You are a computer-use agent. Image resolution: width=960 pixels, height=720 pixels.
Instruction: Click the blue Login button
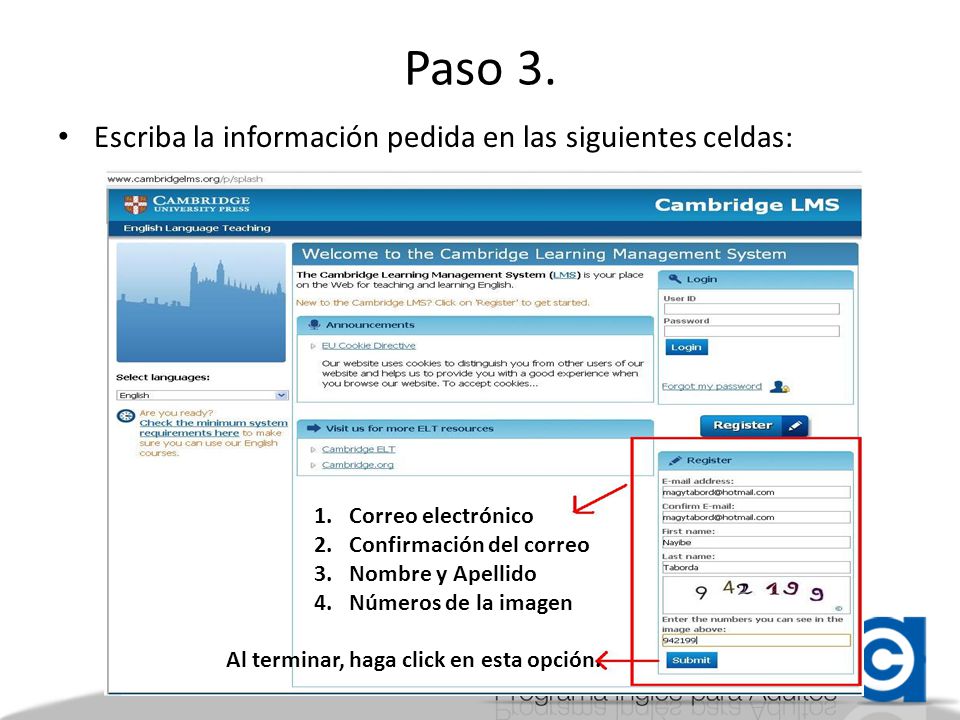click(686, 347)
